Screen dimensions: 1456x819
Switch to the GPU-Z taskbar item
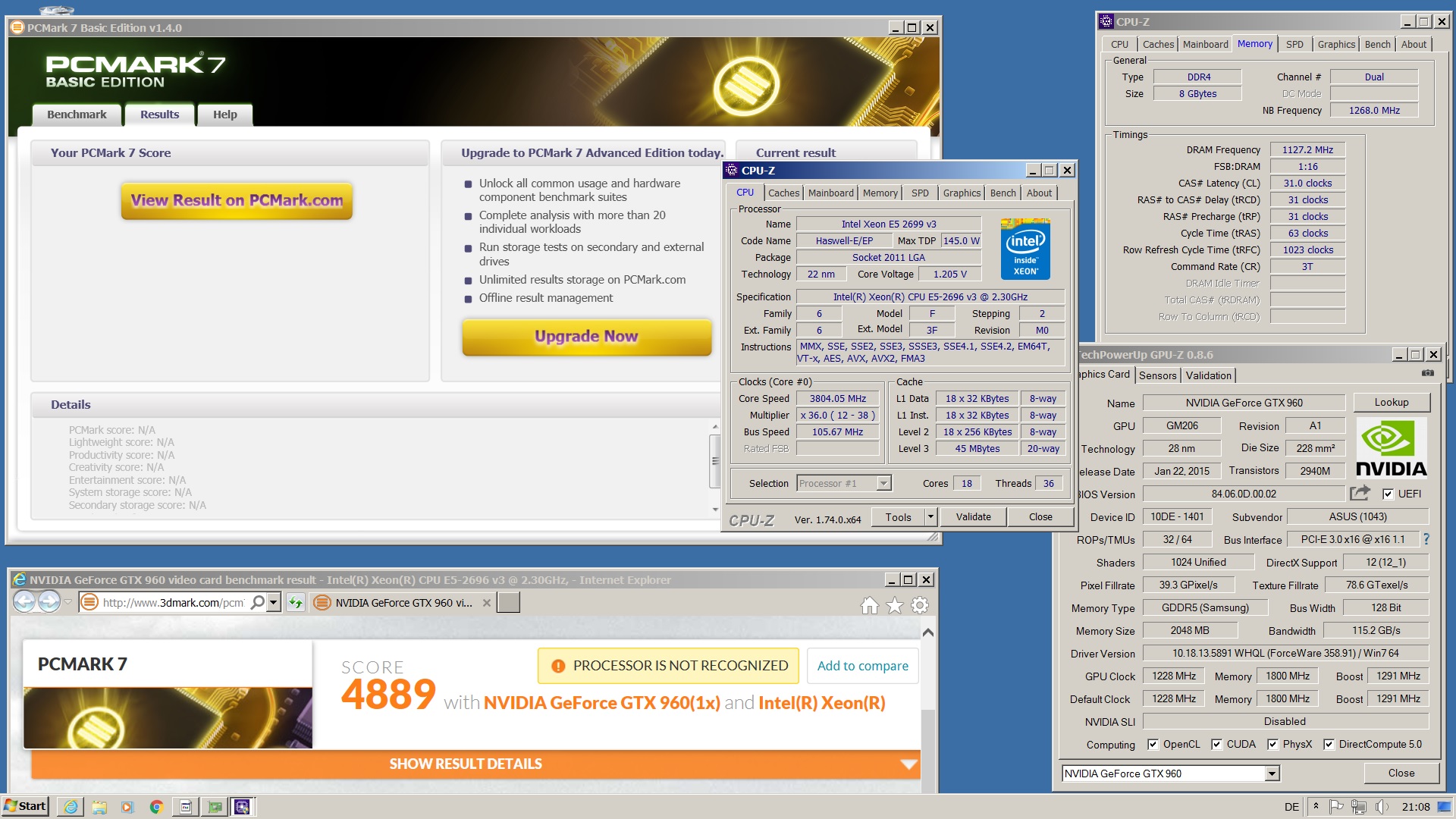(215, 806)
